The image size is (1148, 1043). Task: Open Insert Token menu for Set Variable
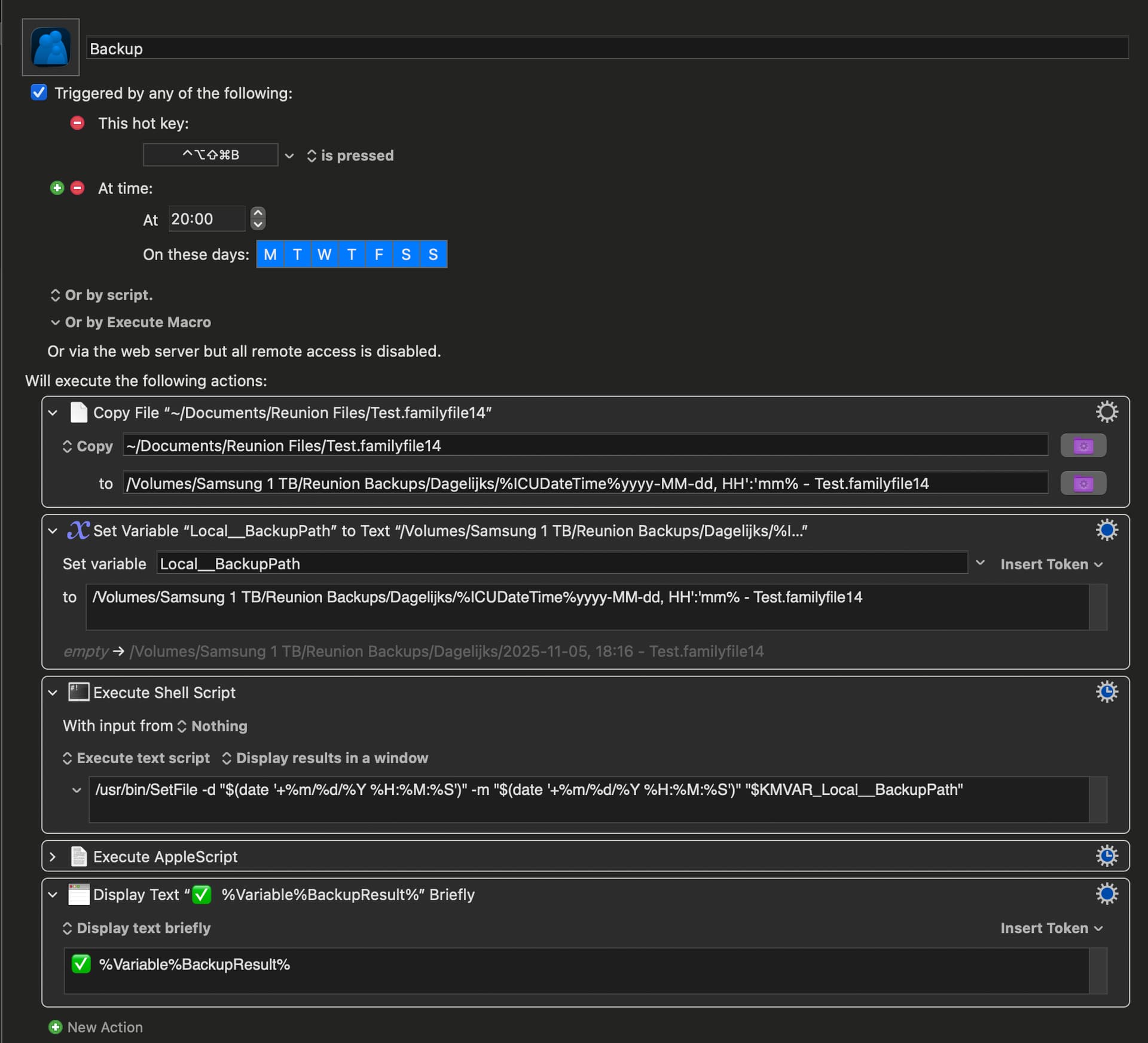[x=1051, y=564]
